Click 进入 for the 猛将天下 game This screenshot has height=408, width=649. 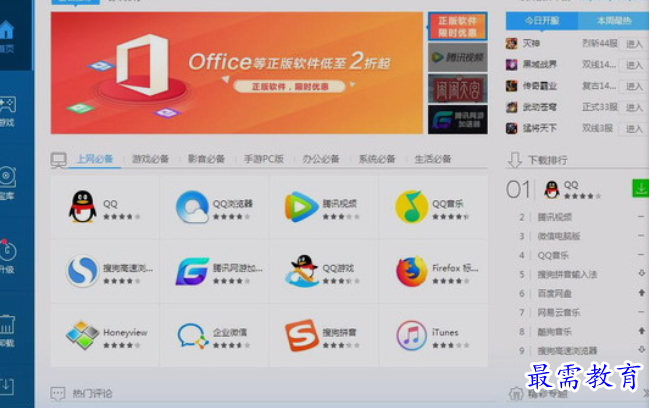634,129
